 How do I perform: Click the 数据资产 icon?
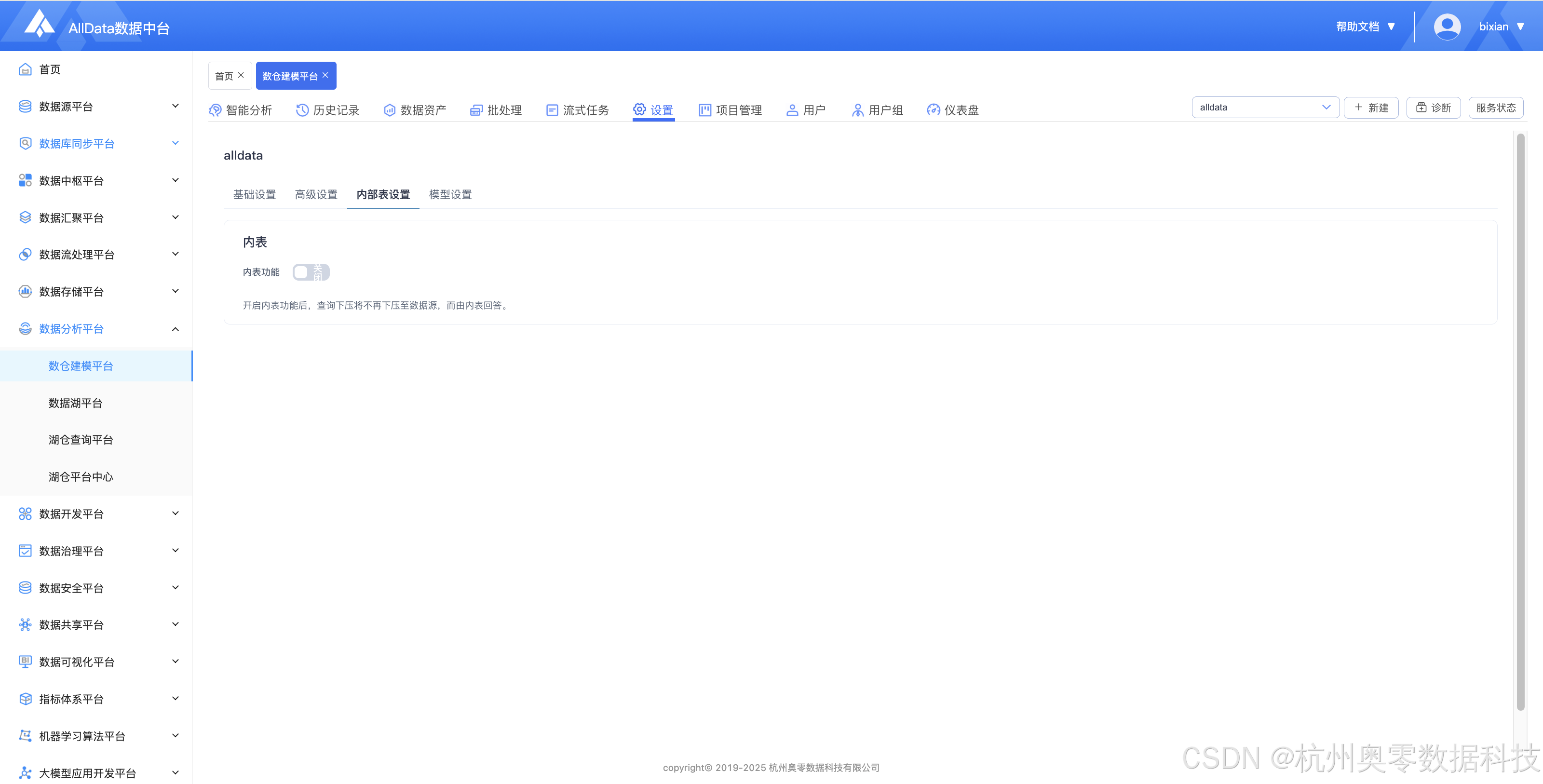coord(390,110)
